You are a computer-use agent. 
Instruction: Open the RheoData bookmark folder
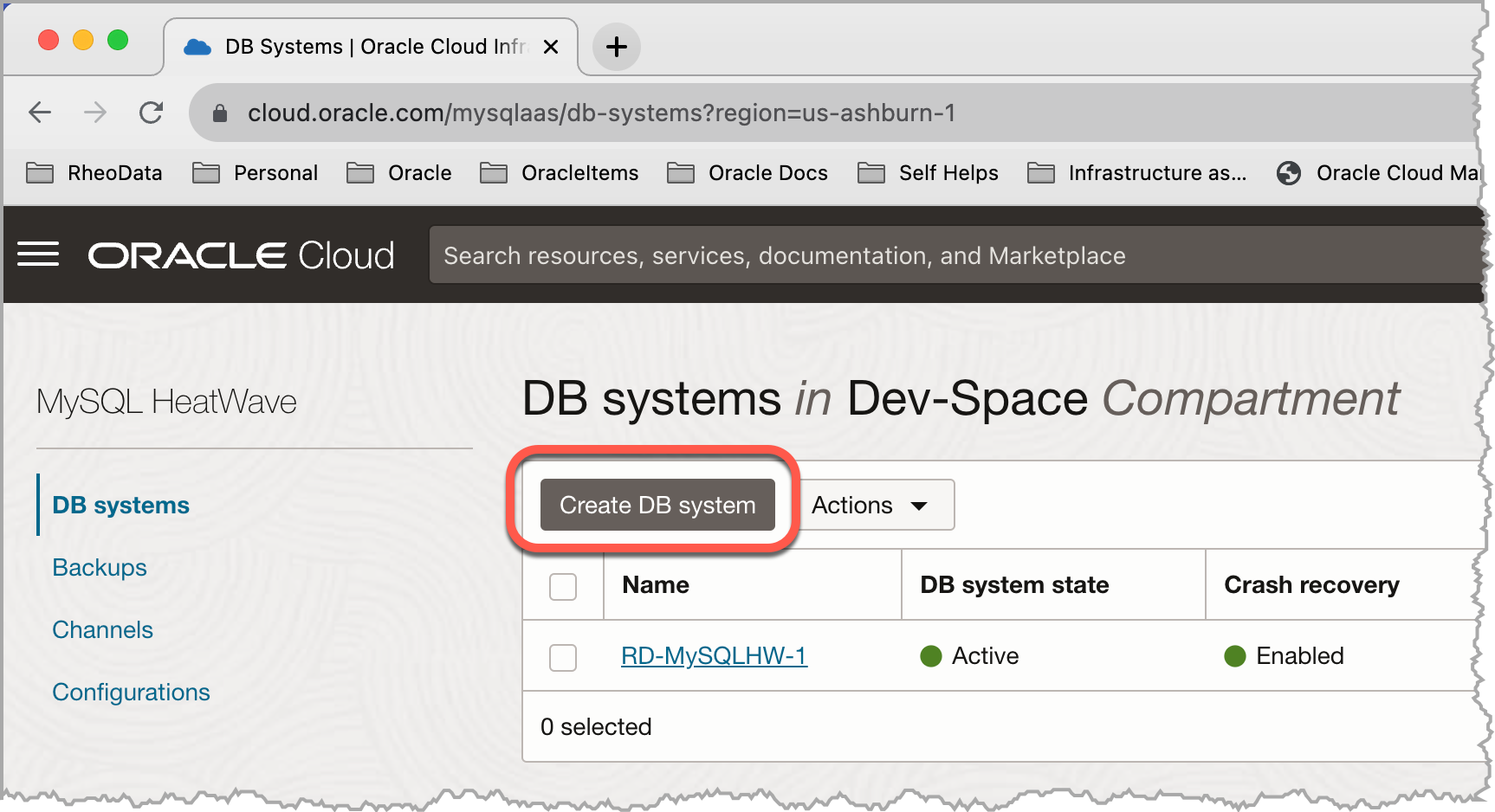[x=94, y=173]
